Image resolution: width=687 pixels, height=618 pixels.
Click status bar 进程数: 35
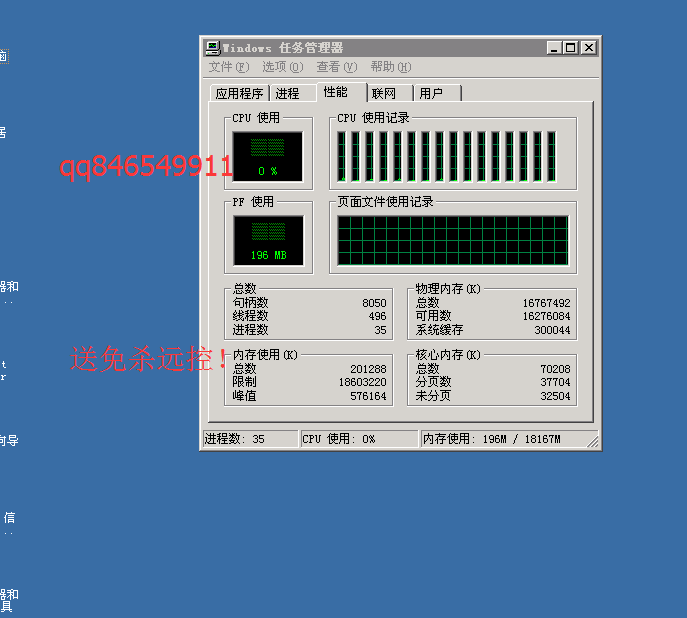click(250, 439)
